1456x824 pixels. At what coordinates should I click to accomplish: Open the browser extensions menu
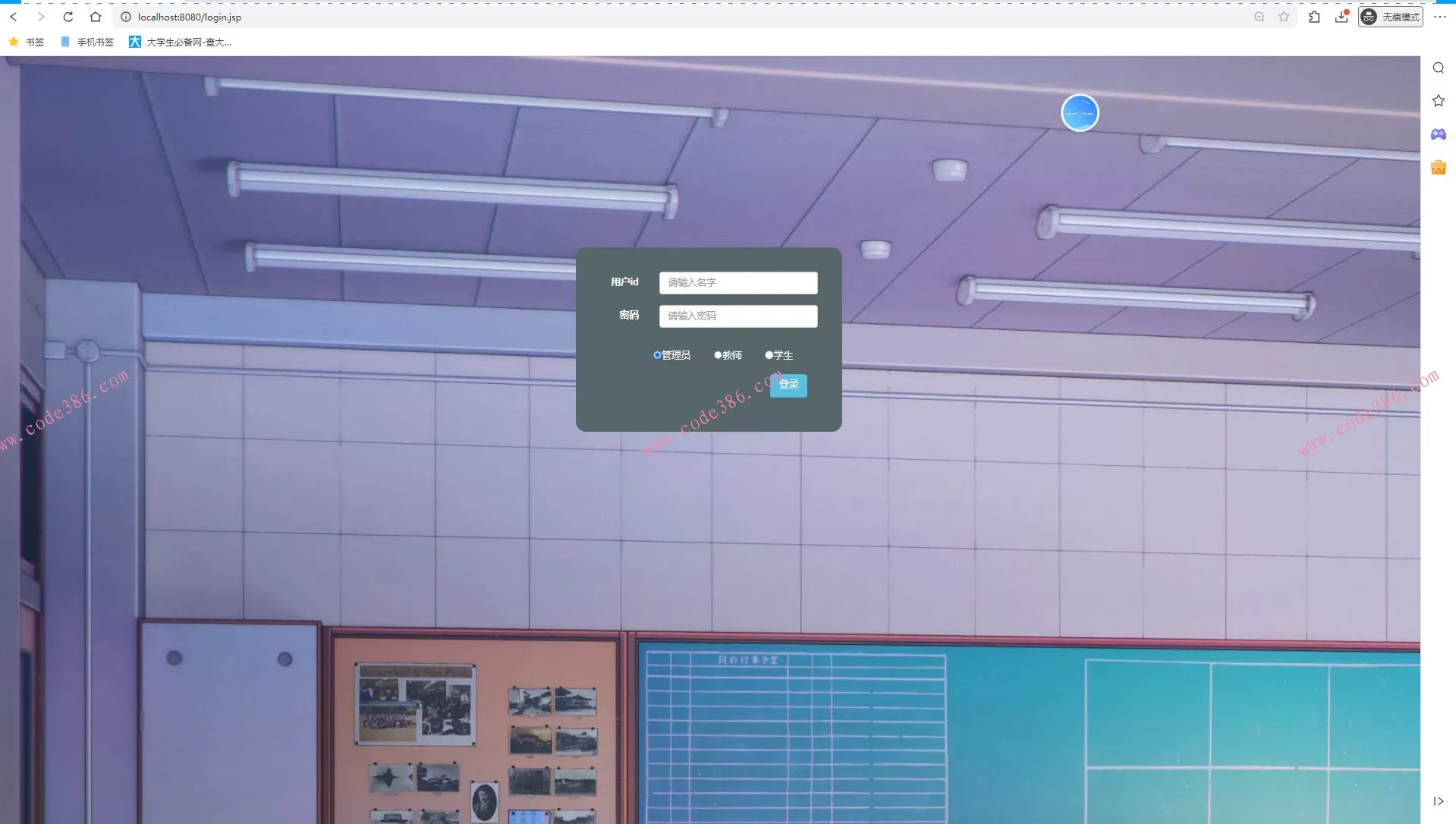pyautogui.click(x=1314, y=17)
